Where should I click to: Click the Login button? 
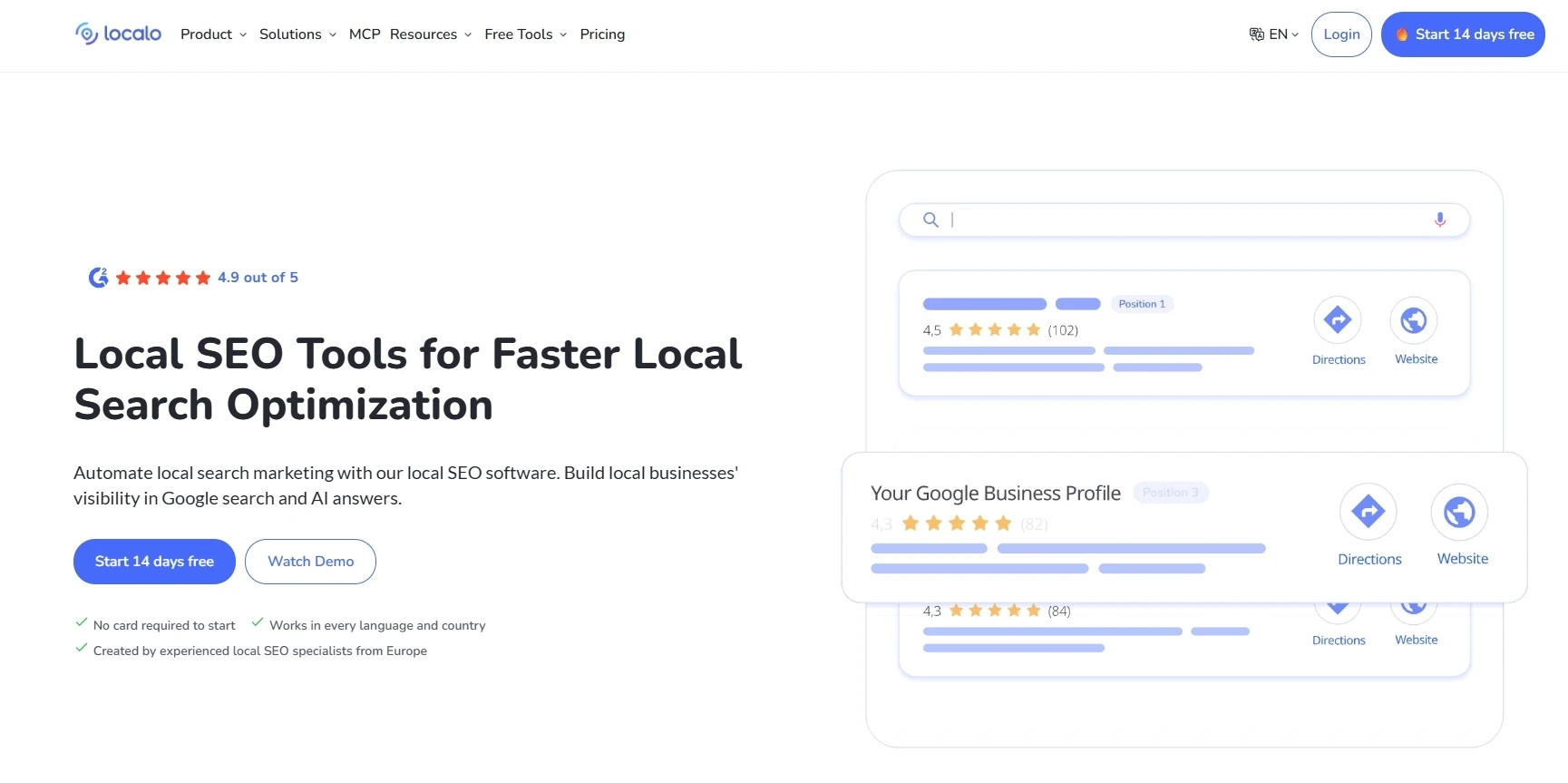point(1341,34)
